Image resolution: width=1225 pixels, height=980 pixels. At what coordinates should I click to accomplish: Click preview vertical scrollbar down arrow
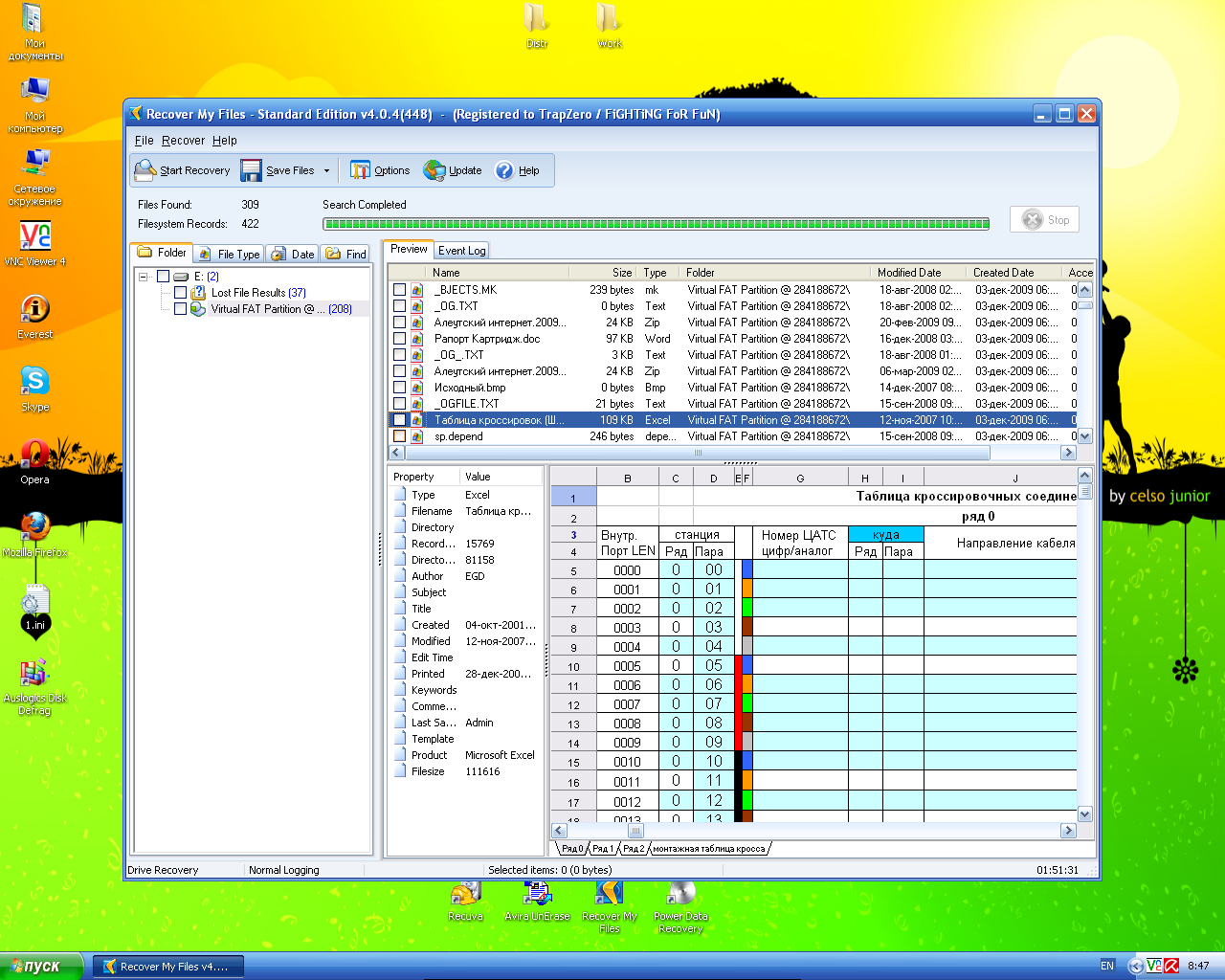pos(1084,814)
